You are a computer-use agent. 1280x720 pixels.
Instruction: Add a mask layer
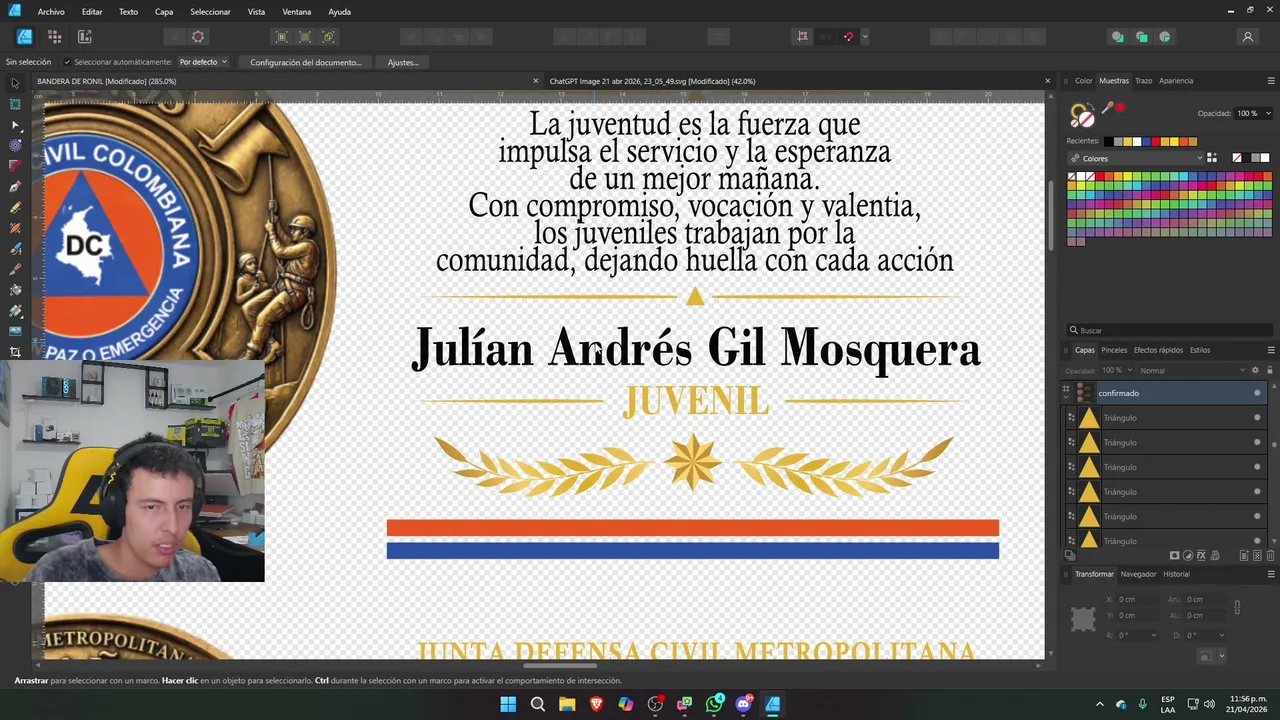(x=1174, y=555)
